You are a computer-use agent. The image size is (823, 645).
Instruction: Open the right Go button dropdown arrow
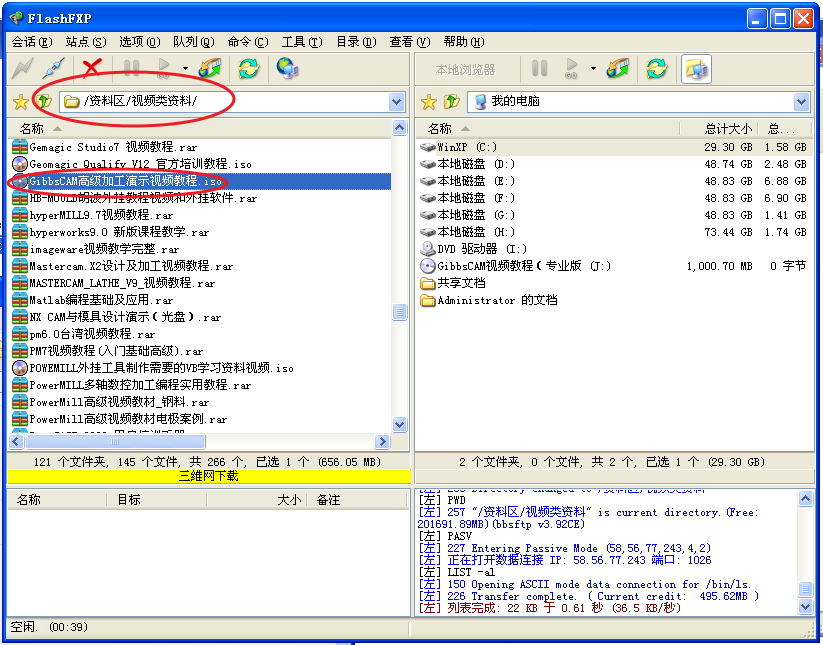(593, 68)
